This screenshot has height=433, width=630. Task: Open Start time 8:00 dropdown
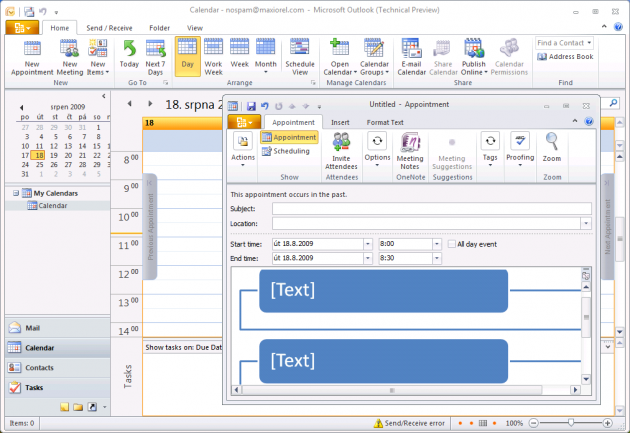[437, 244]
